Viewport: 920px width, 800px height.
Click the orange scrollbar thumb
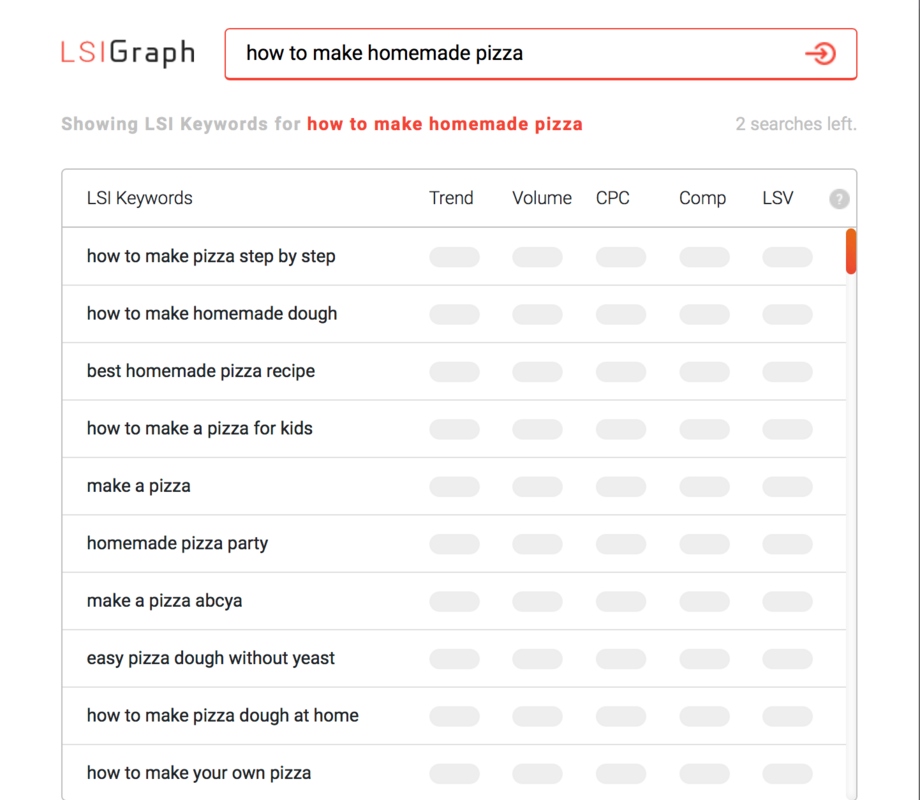pyautogui.click(x=851, y=252)
